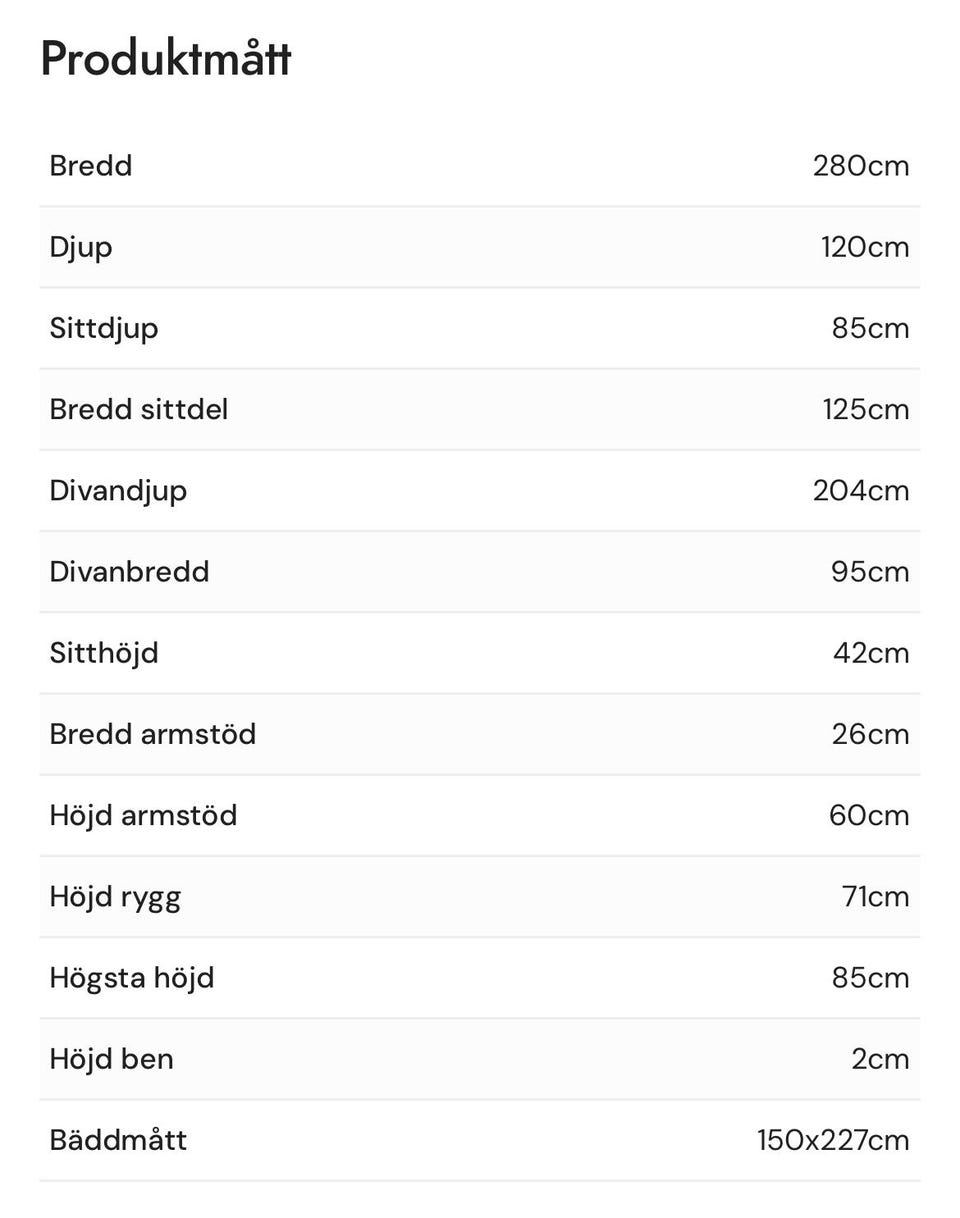
Task: Select the Bredd armstöd label
Action: pos(153,734)
